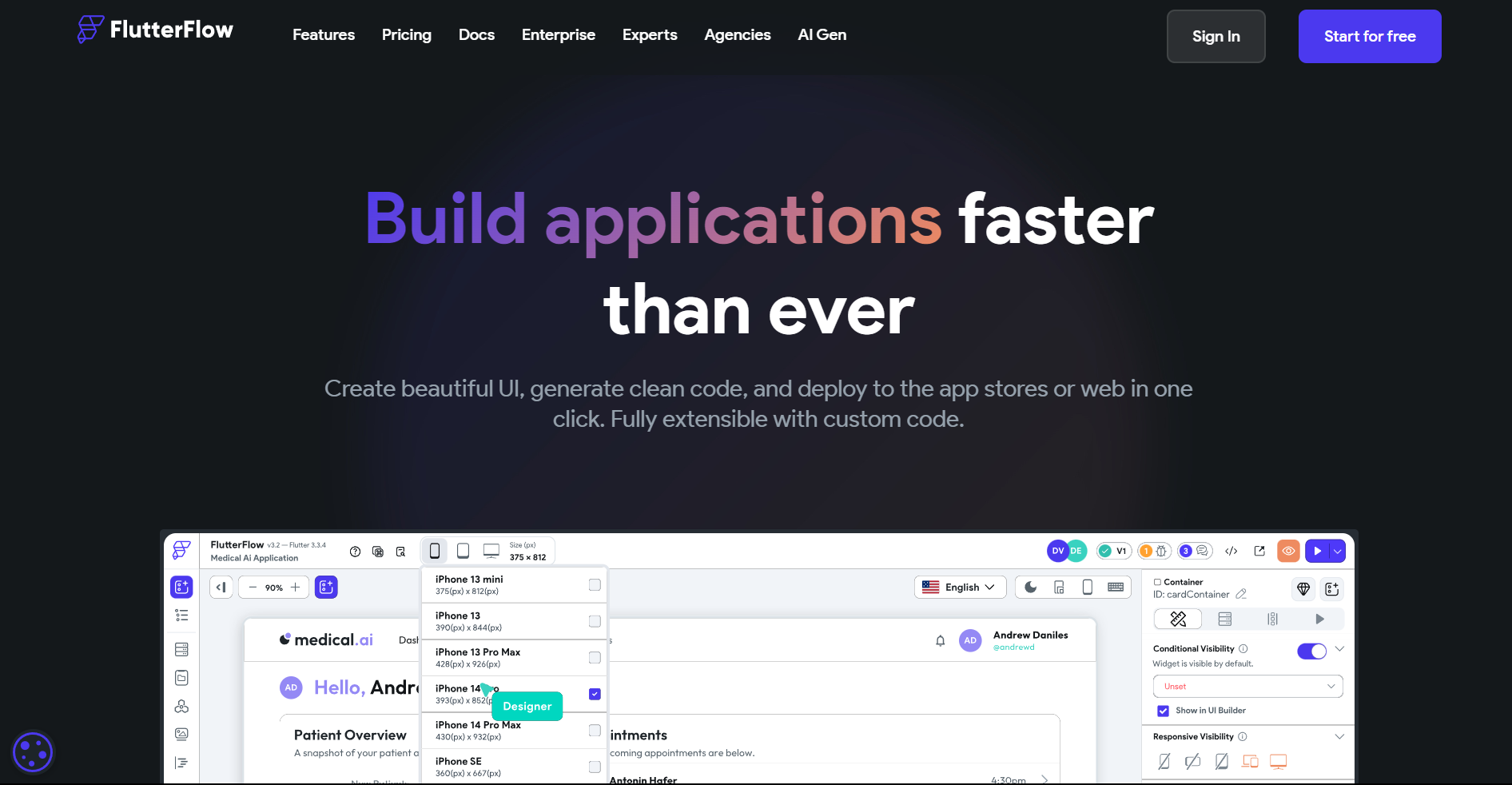
Task: Check the iPhone 13 Pro Max checkbox
Action: pyautogui.click(x=595, y=658)
